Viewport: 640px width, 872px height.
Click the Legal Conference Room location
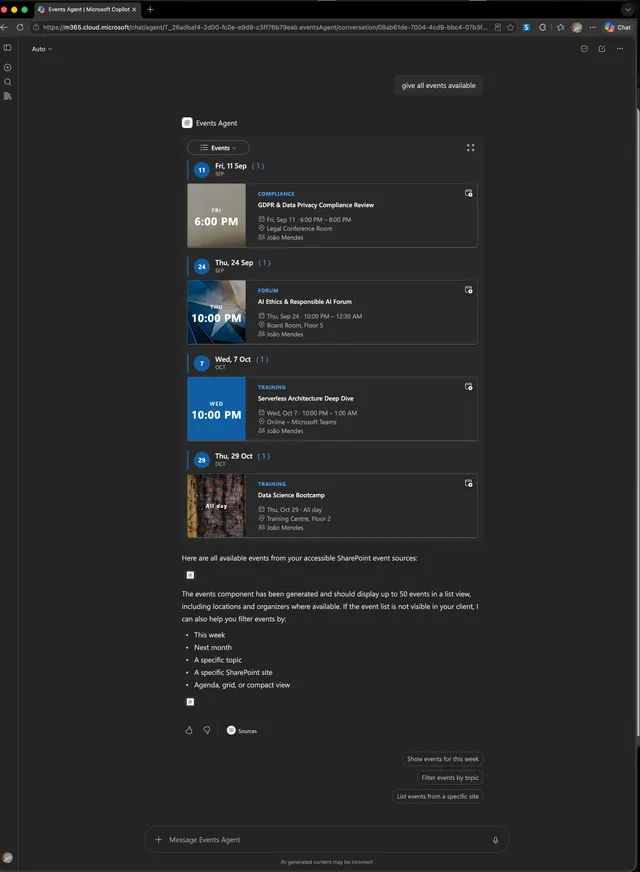(299, 229)
